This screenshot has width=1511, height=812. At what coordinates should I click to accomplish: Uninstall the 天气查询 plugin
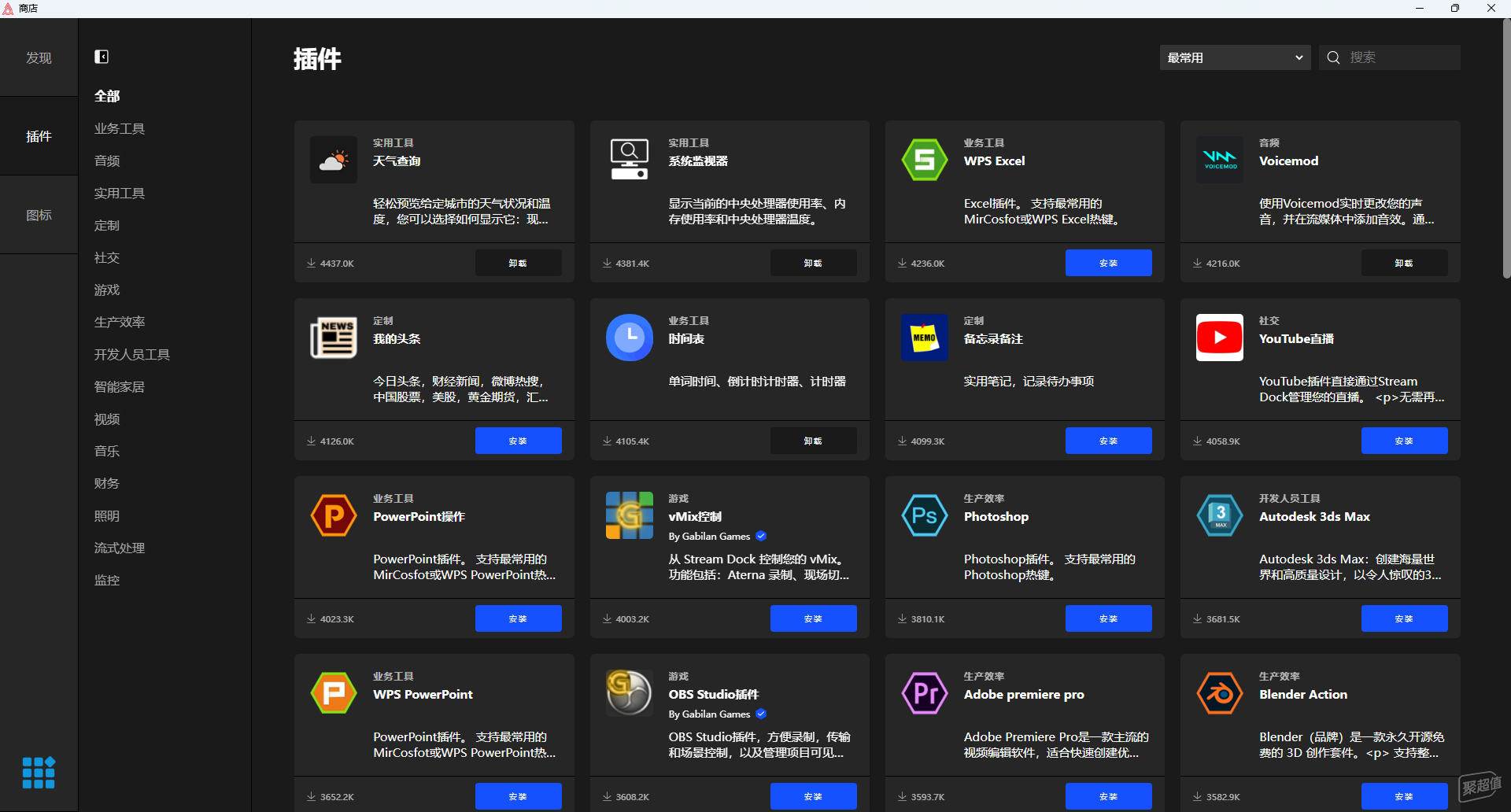518,263
